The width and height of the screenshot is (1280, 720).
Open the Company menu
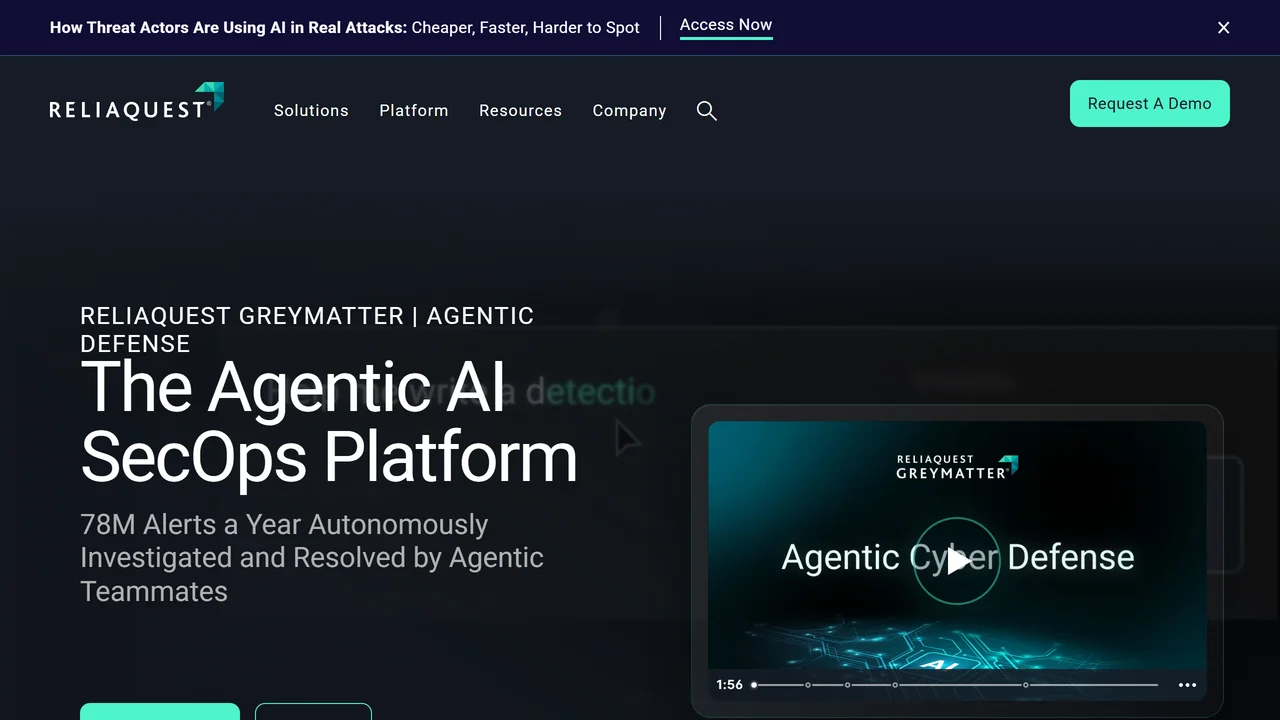pos(629,111)
